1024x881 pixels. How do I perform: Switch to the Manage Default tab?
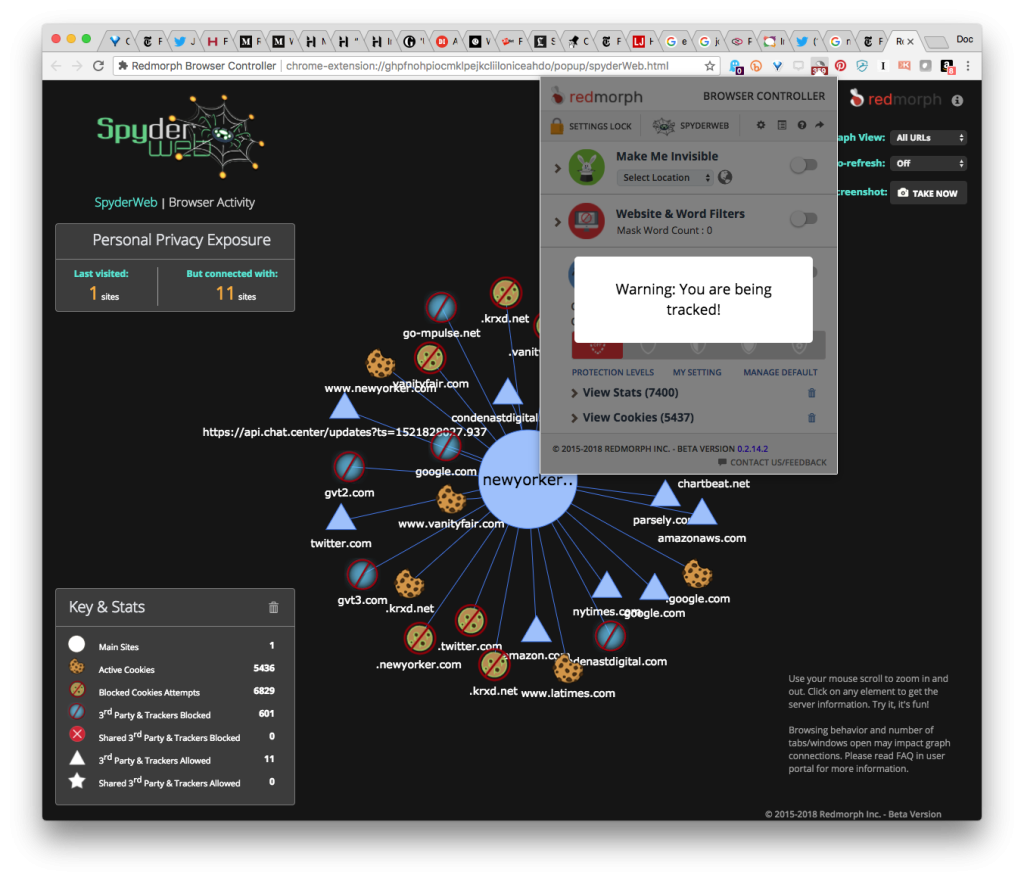pos(780,372)
